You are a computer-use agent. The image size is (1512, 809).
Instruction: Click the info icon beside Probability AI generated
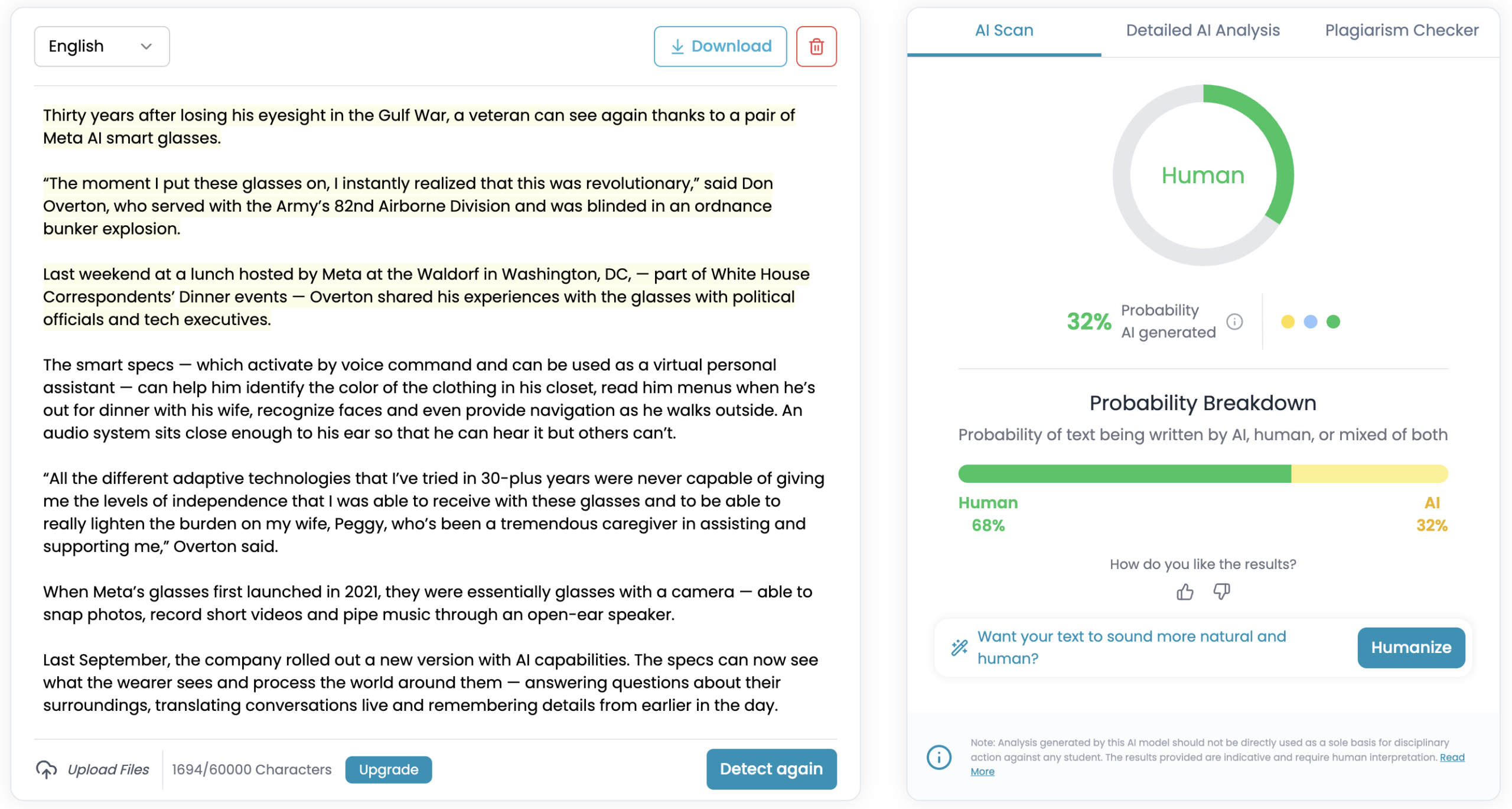[x=1234, y=321]
